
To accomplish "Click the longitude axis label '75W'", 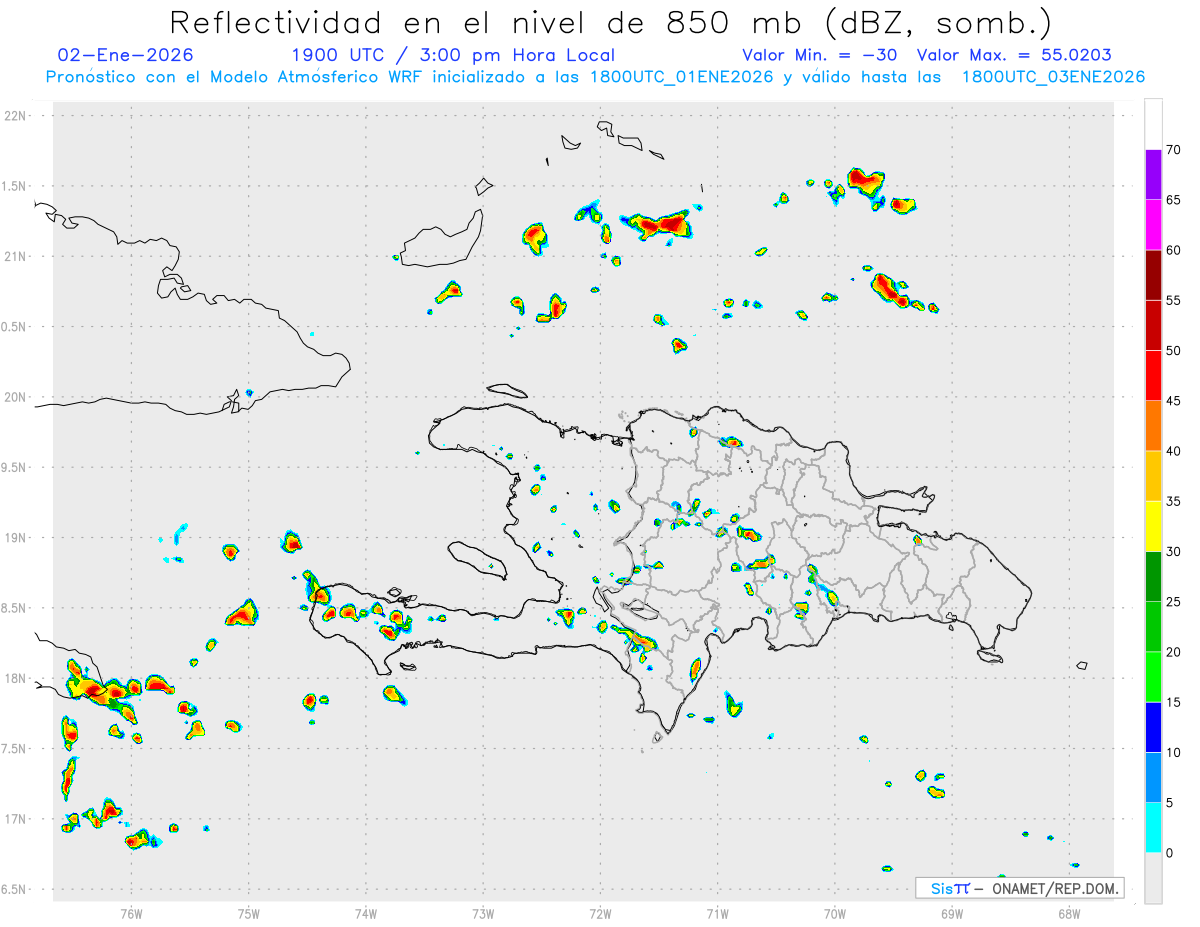I will (249, 912).
